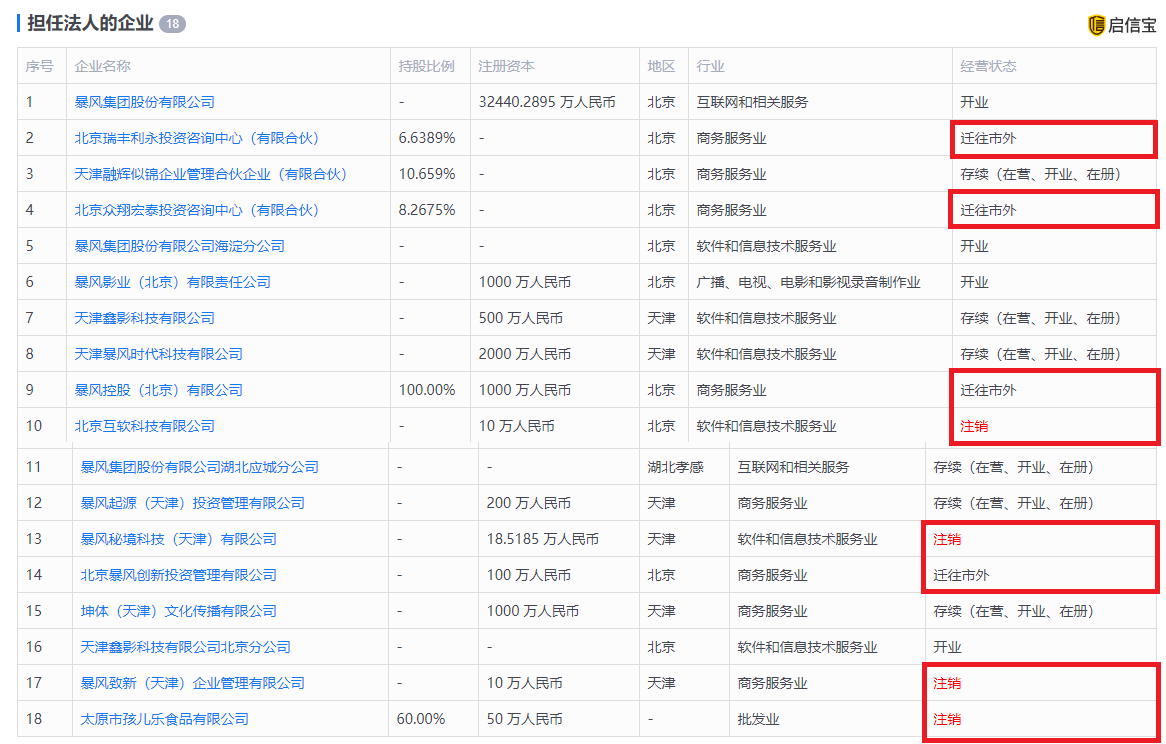Click 迁往市外 status of 暴风控股 row

tap(988, 390)
